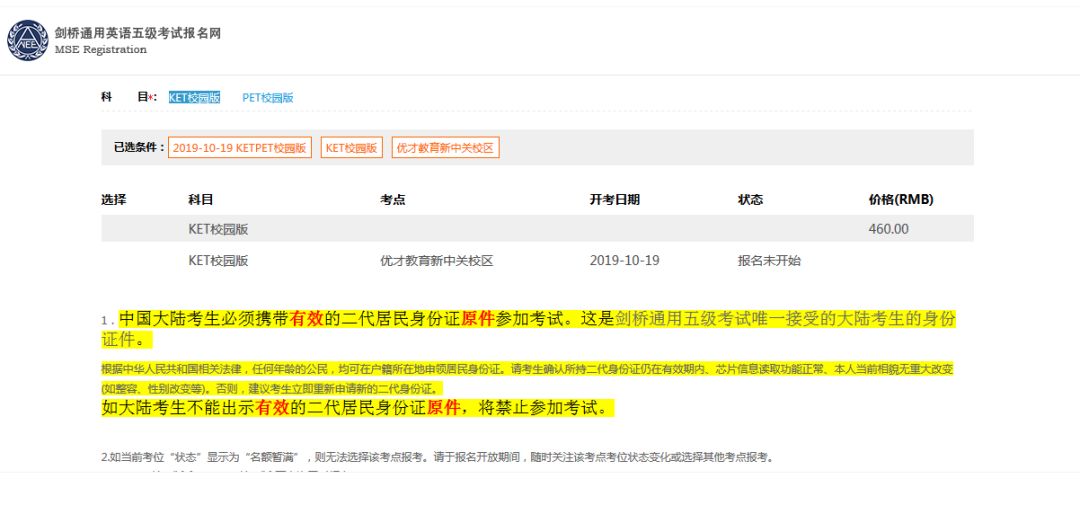This screenshot has width=1080, height=514.
Task: Click the 选择 column header
Action: [114, 200]
